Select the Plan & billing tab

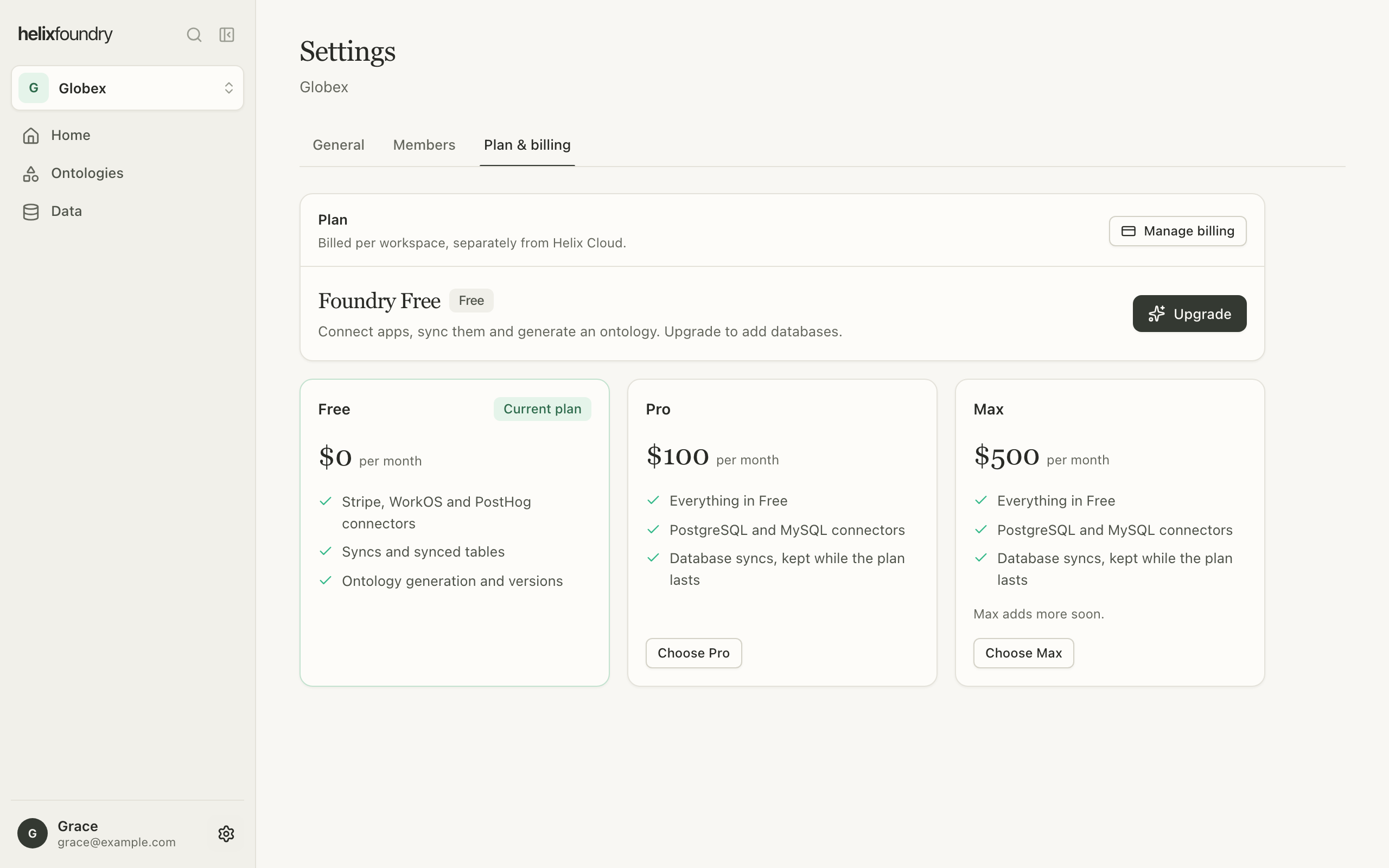[527, 145]
